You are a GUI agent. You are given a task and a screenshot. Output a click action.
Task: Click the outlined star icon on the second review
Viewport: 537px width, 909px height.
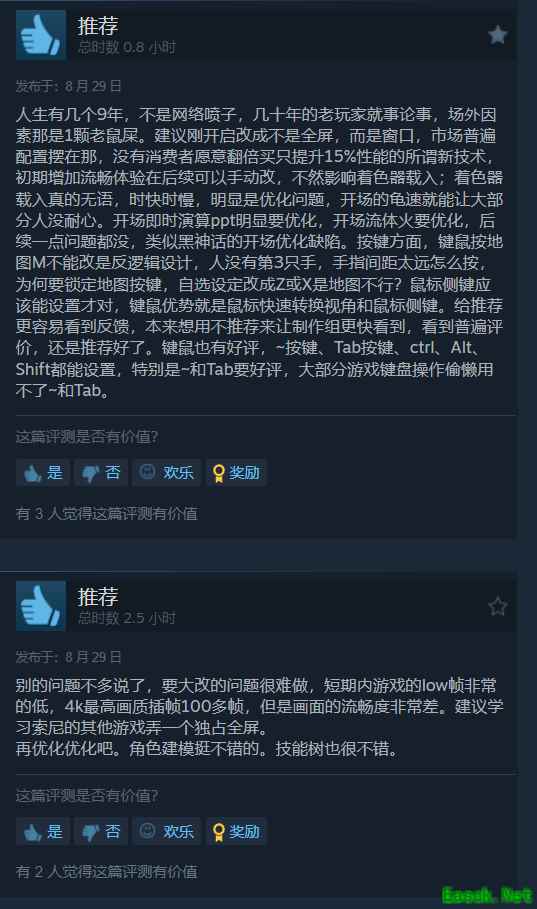click(498, 606)
